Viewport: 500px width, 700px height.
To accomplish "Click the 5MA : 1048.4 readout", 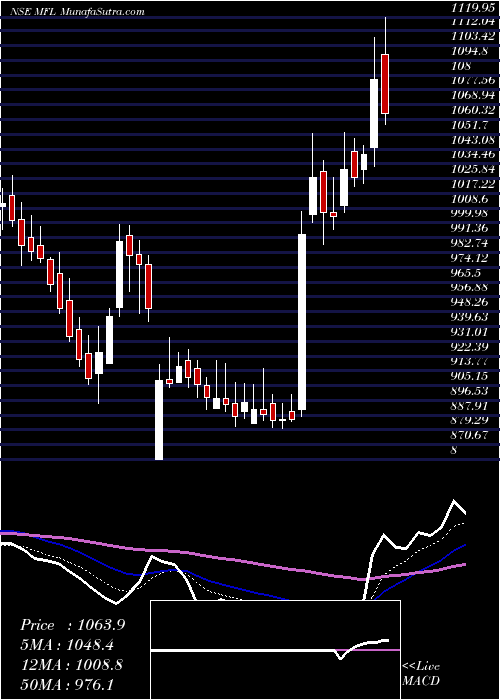I will (66, 644).
